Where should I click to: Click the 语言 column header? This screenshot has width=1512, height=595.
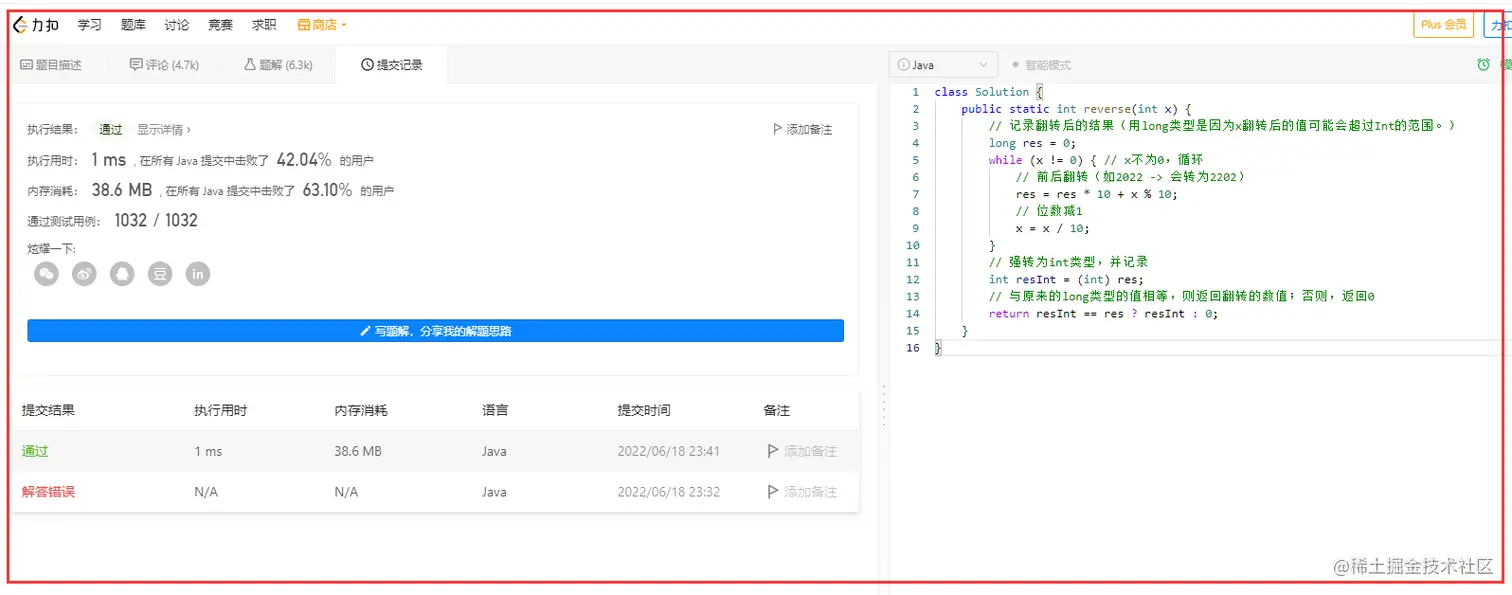point(495,410)
